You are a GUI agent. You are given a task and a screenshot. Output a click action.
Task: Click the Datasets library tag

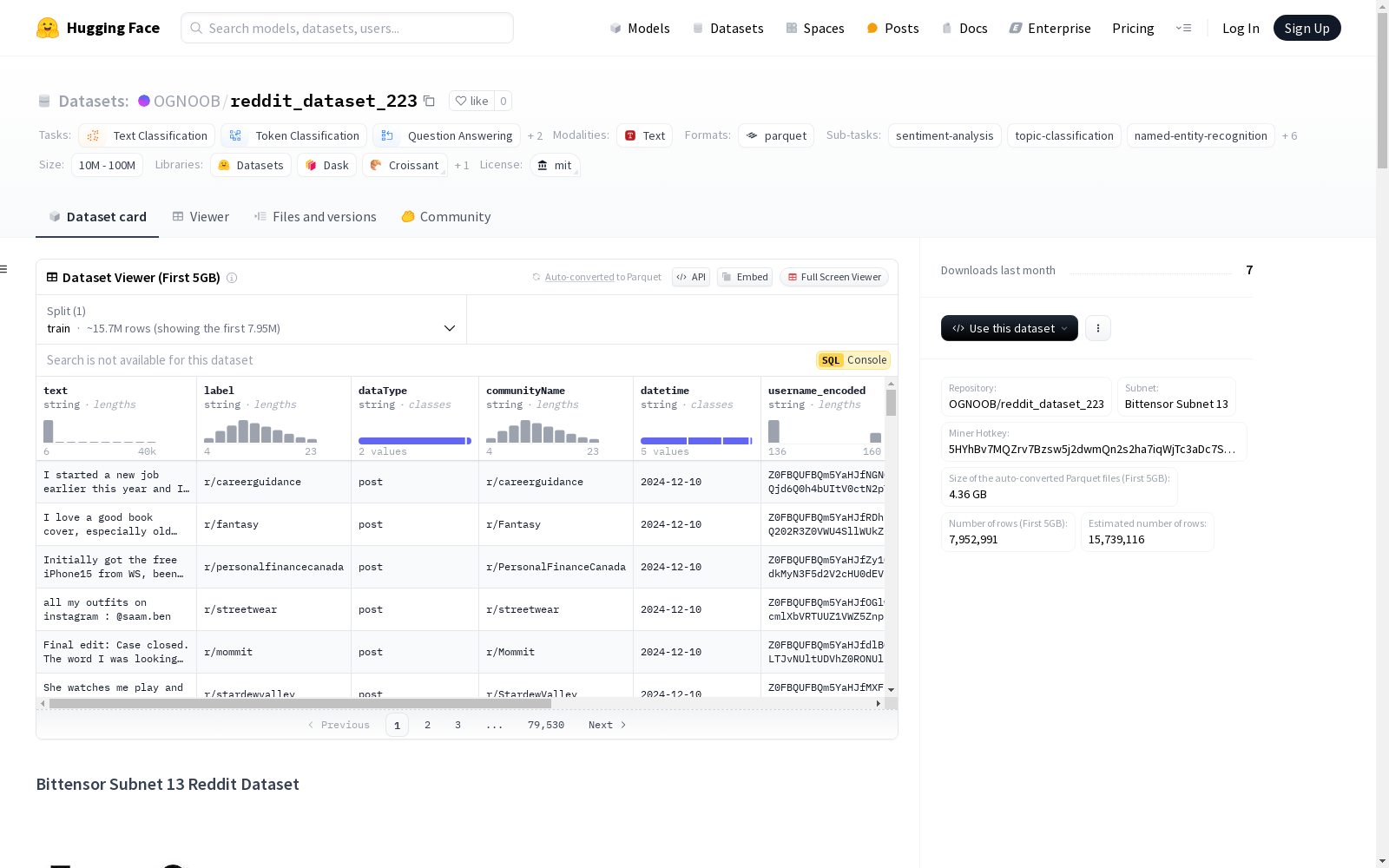pyautogui.click(x=251, y=165)
